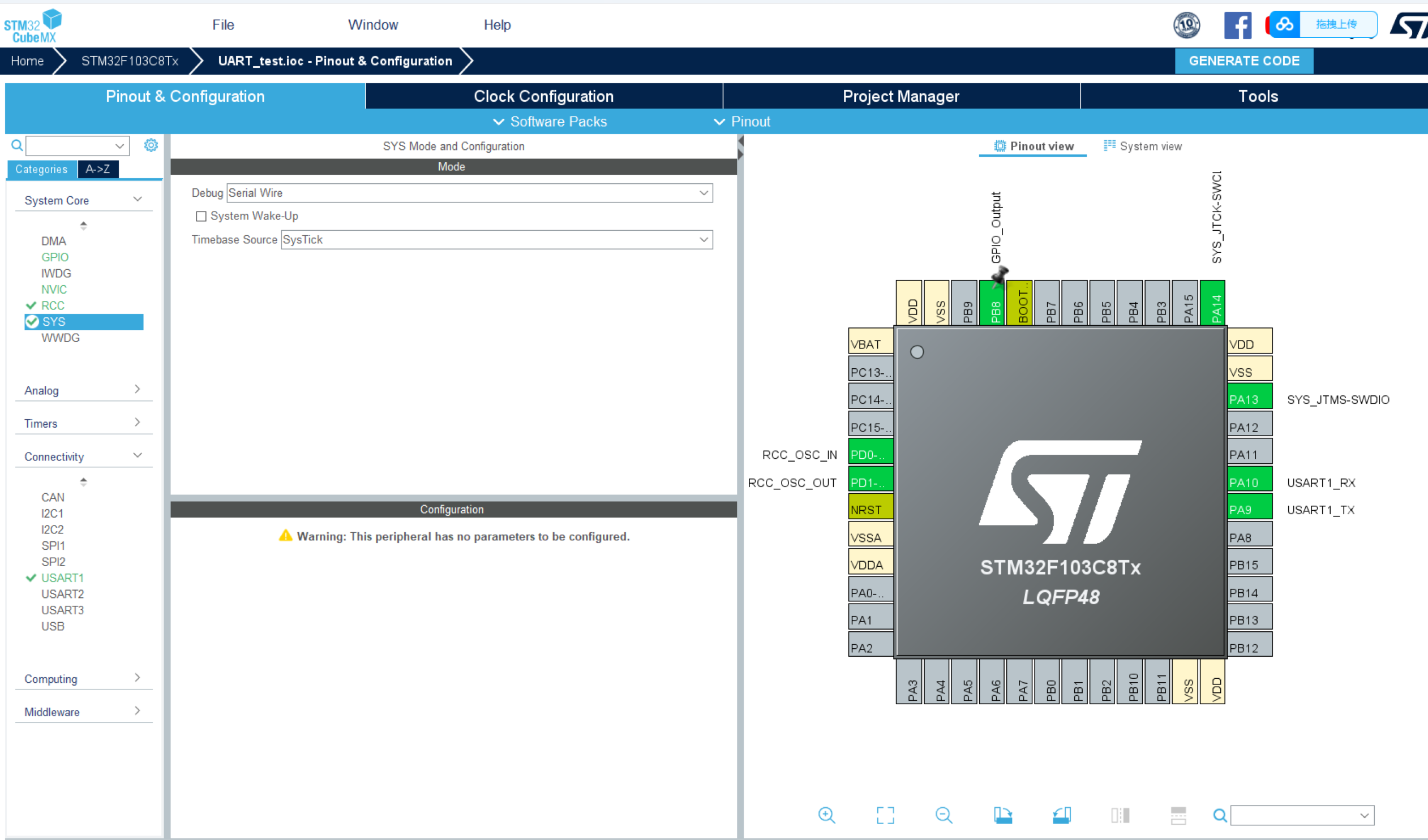
Task: Select DMA in System Core
Action: (x=53, y=242)
